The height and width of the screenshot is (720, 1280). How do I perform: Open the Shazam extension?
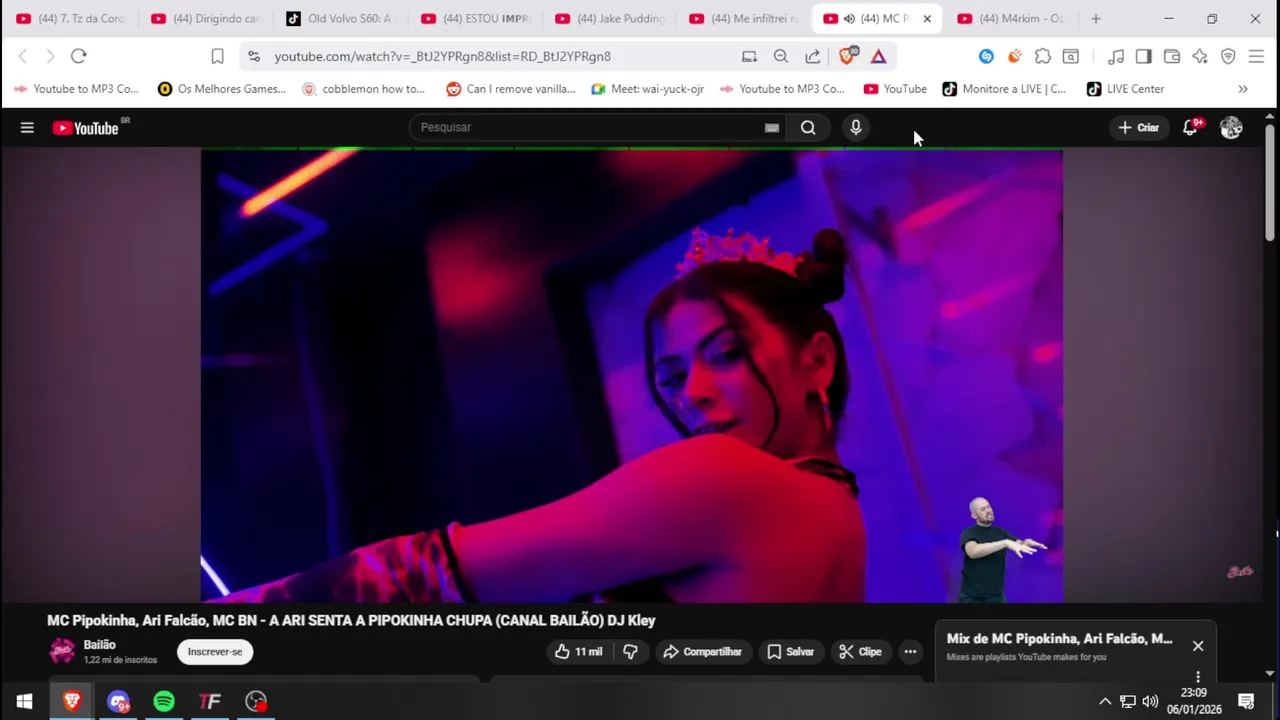pyautogui.click(x=986, y=57)
